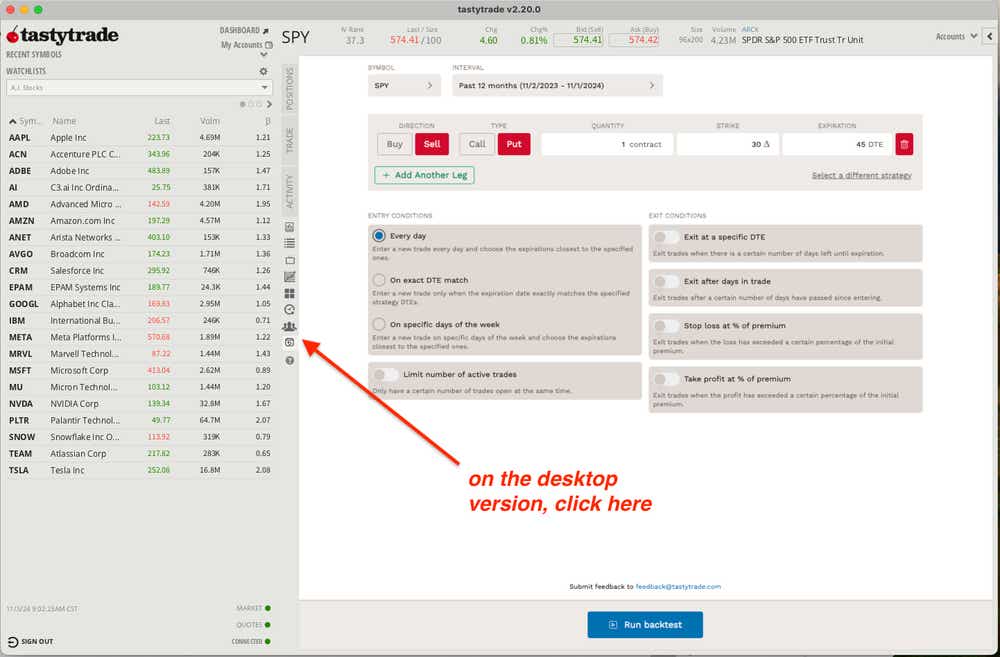Open the empty rectangle sidebar icon

point(290,260)
